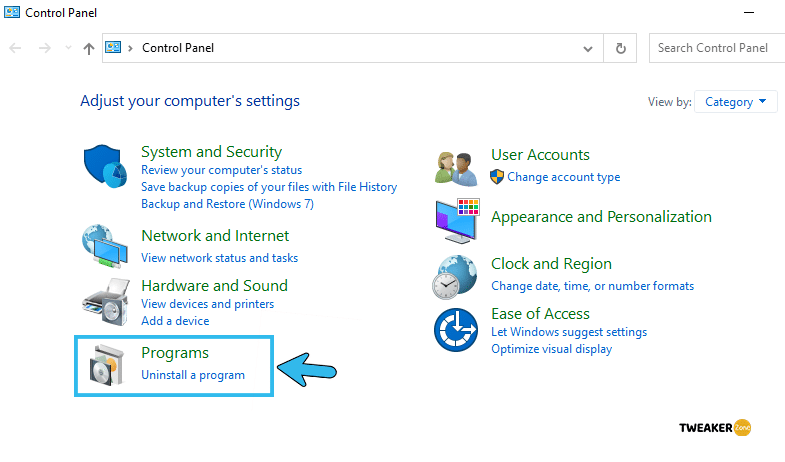Click the Add a device link
785x462 pixels.
(175, 321)
